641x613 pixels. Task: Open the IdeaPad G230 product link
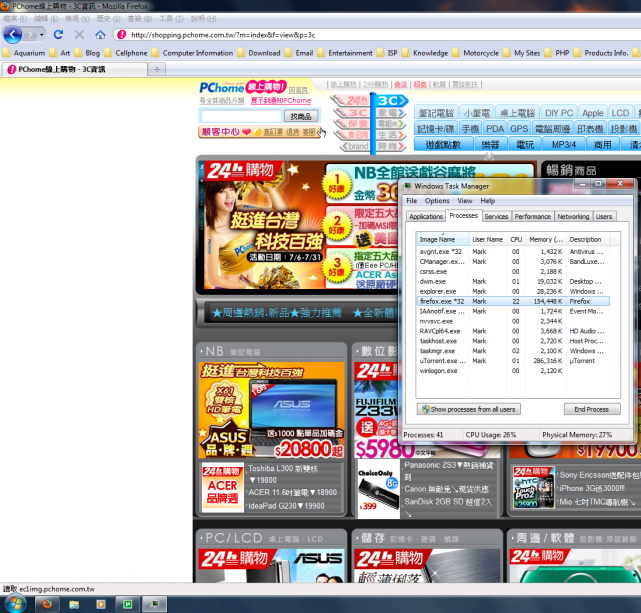point(286,506)
